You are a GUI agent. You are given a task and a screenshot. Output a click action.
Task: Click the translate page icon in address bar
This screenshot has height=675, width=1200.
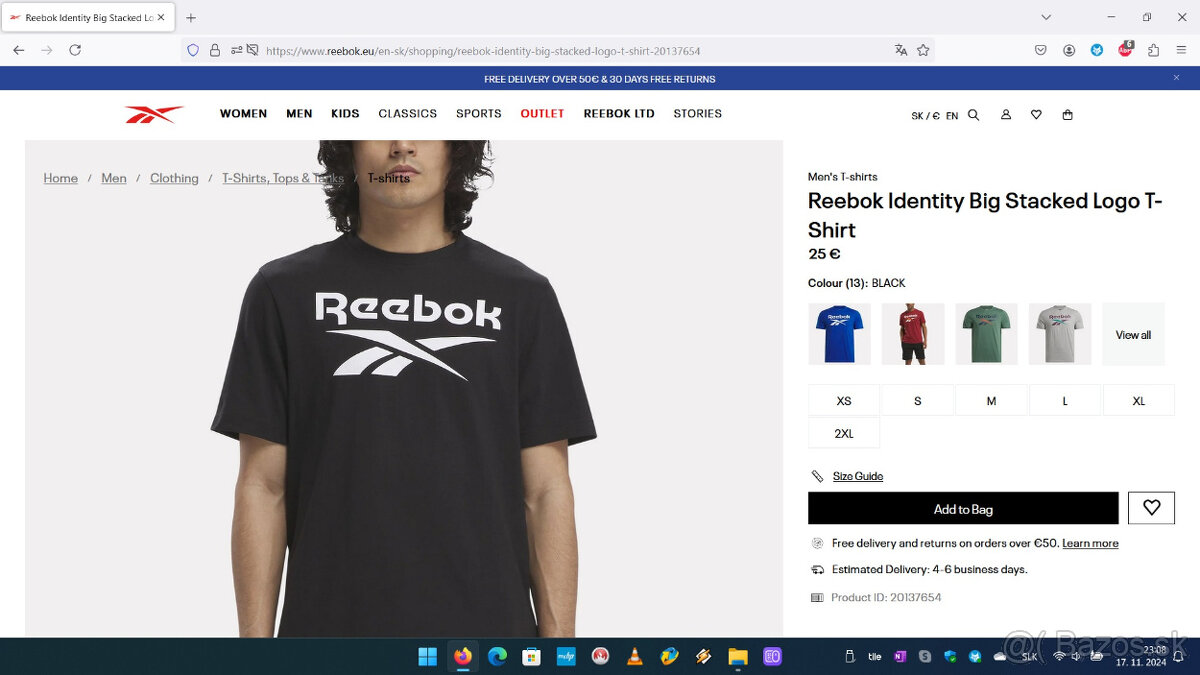[x=901, y=50]
